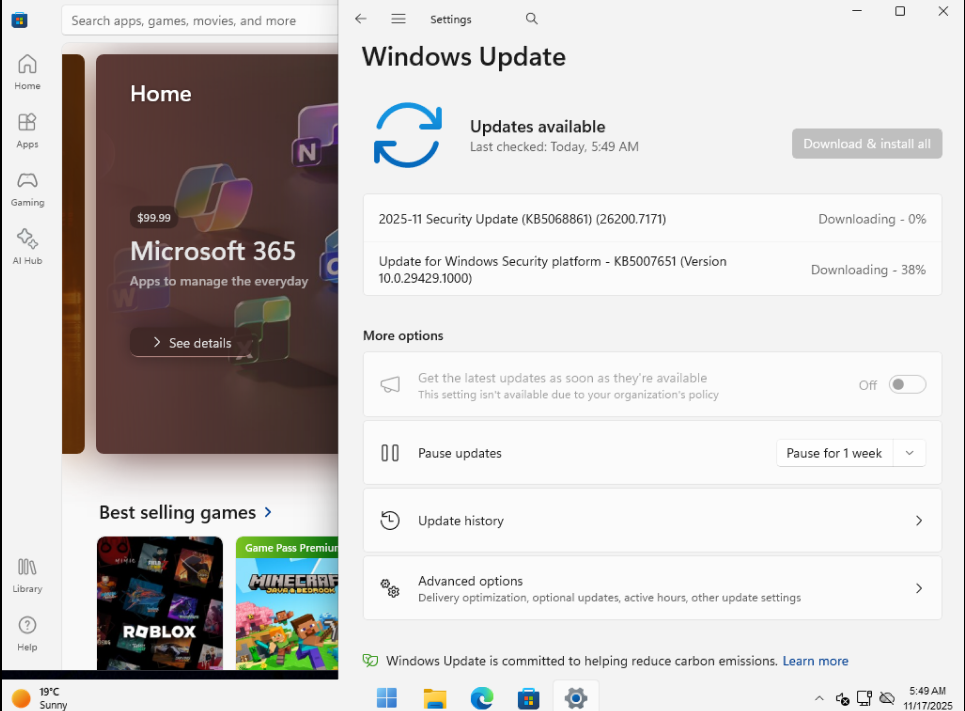The height and width of the screenshot is (711, 965).
Task: Click the Settings search magnifier icon
Action: click(532, 19)
